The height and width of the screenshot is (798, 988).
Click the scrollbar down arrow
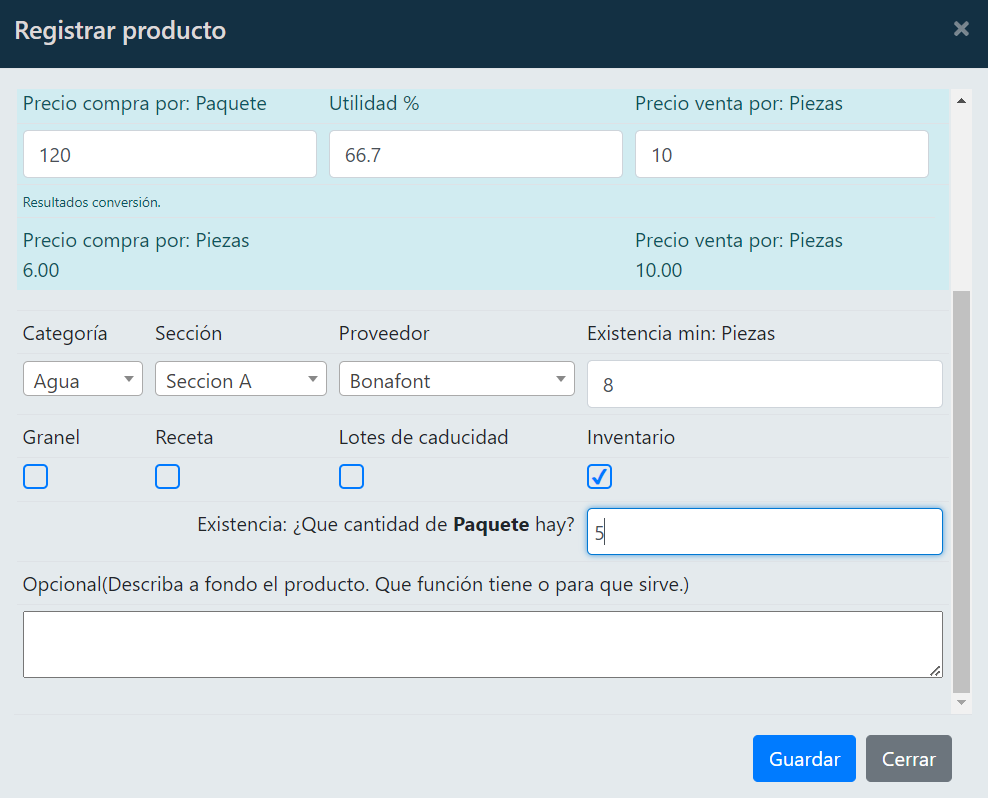(x=961, y=703)
